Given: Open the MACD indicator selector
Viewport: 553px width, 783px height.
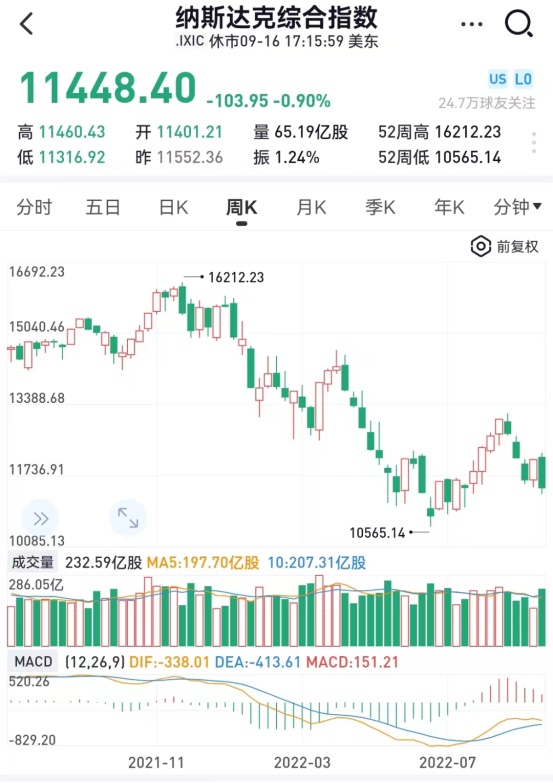Looking at the screenshot, I should tap(33, 662).
